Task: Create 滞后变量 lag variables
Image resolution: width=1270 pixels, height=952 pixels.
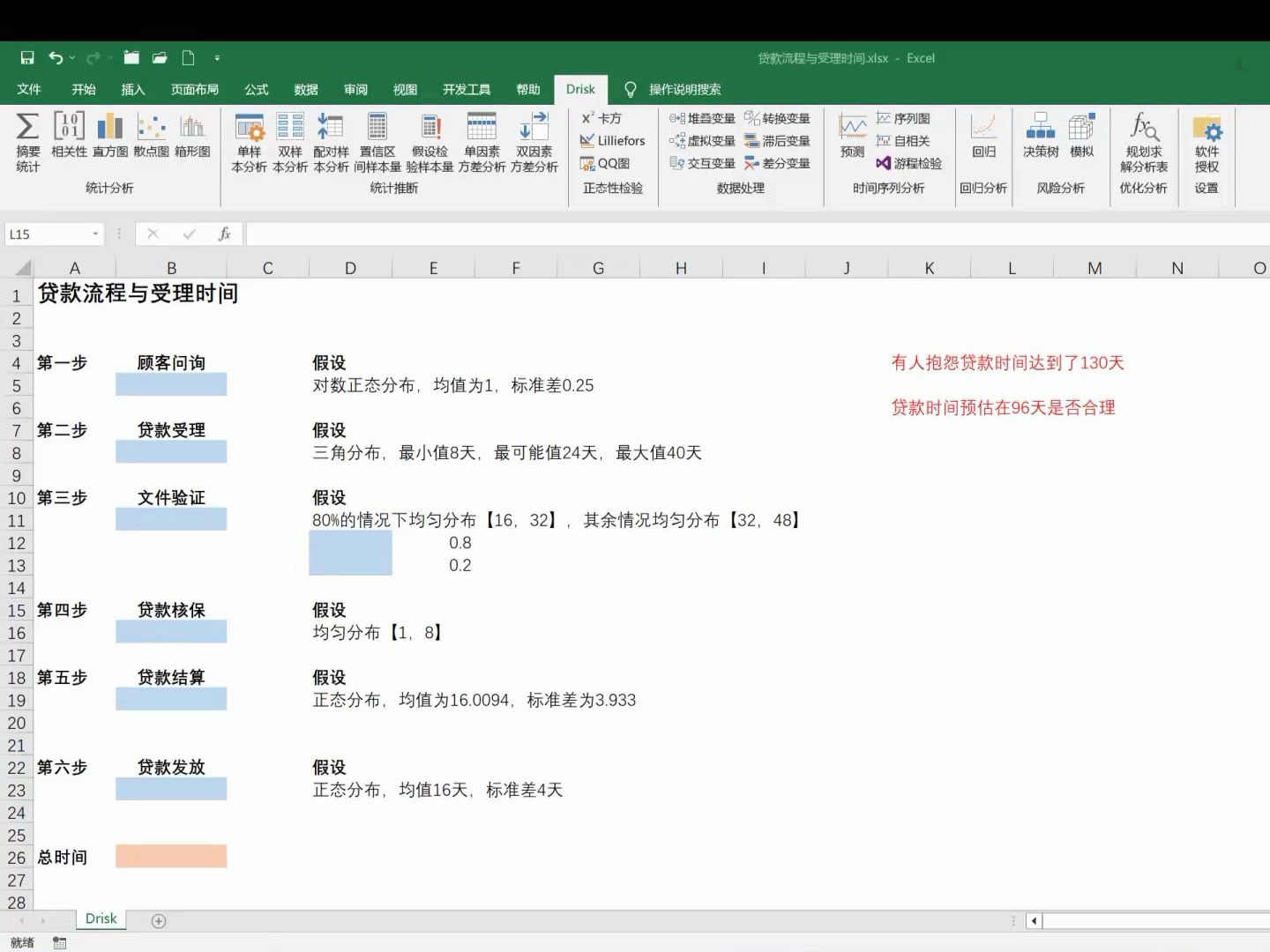Action: [x=777, y=140]
